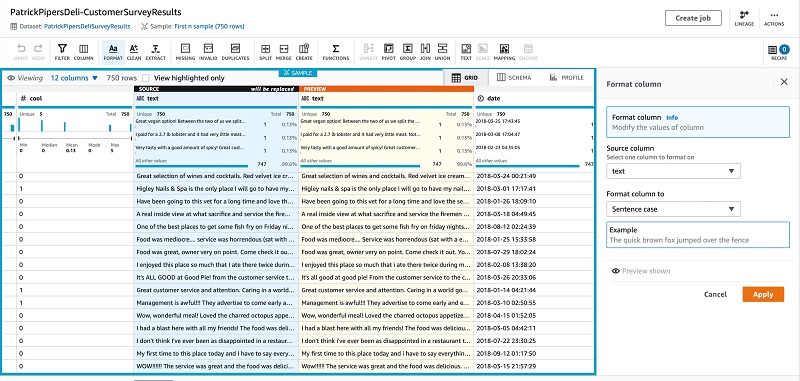
Task: Open the Missing values tool
Action: coord(185,52)
